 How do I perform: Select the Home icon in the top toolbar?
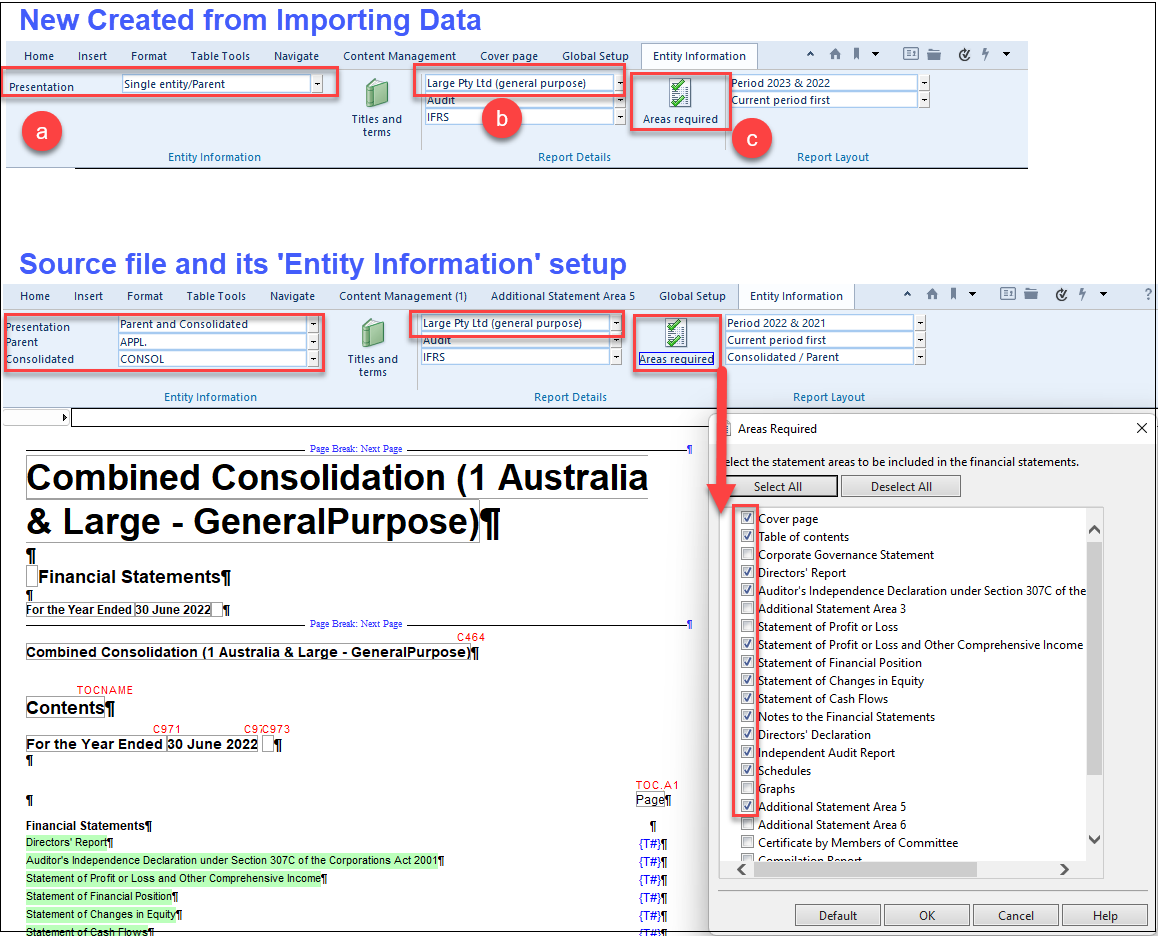coord(835,55)
